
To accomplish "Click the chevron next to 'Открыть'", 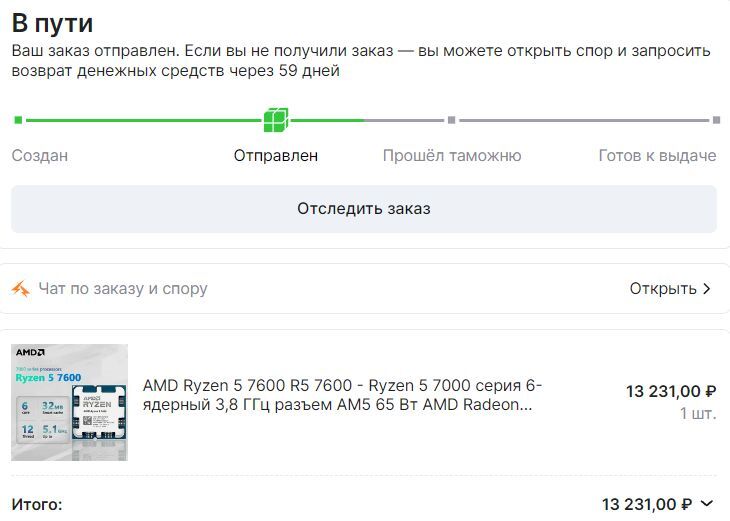I will 707,289.
